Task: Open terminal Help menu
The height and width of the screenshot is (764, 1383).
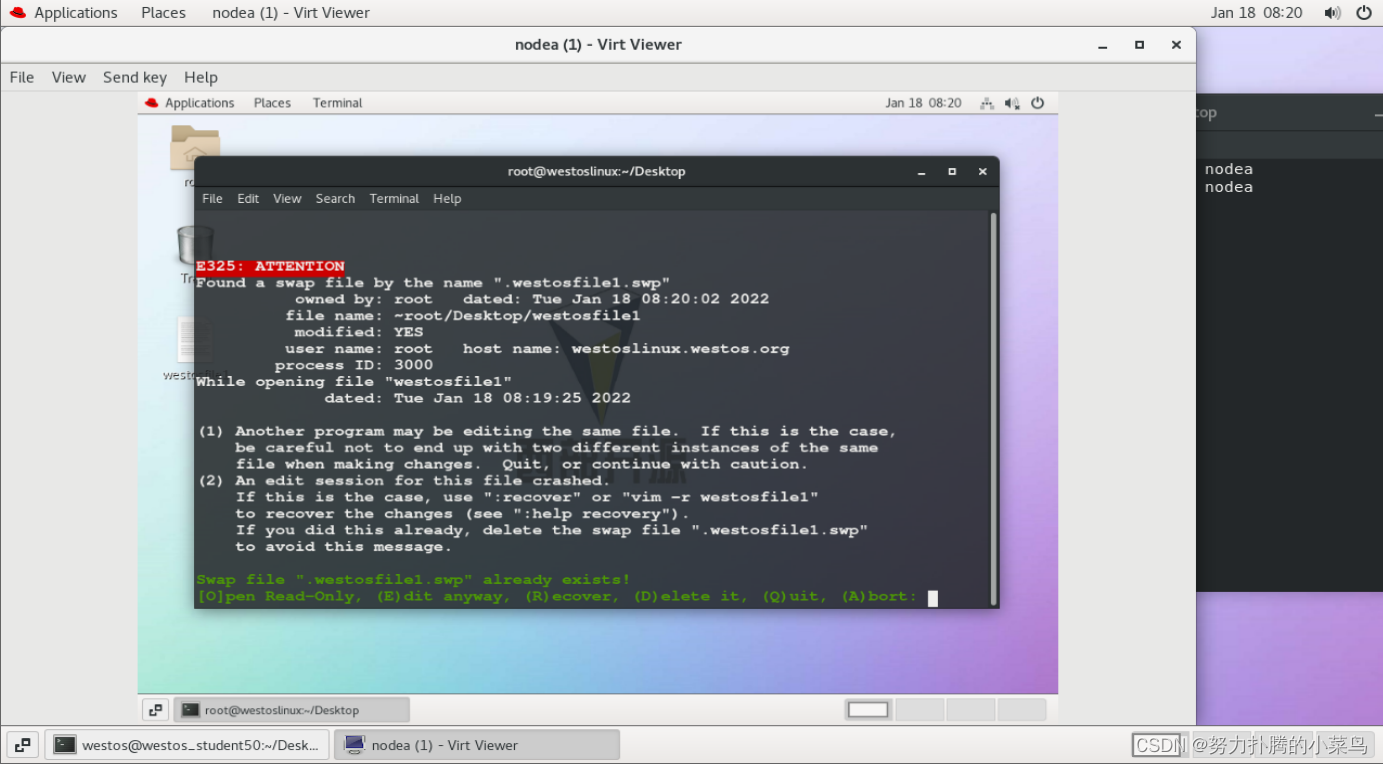Action: click(x=447, y=198)
